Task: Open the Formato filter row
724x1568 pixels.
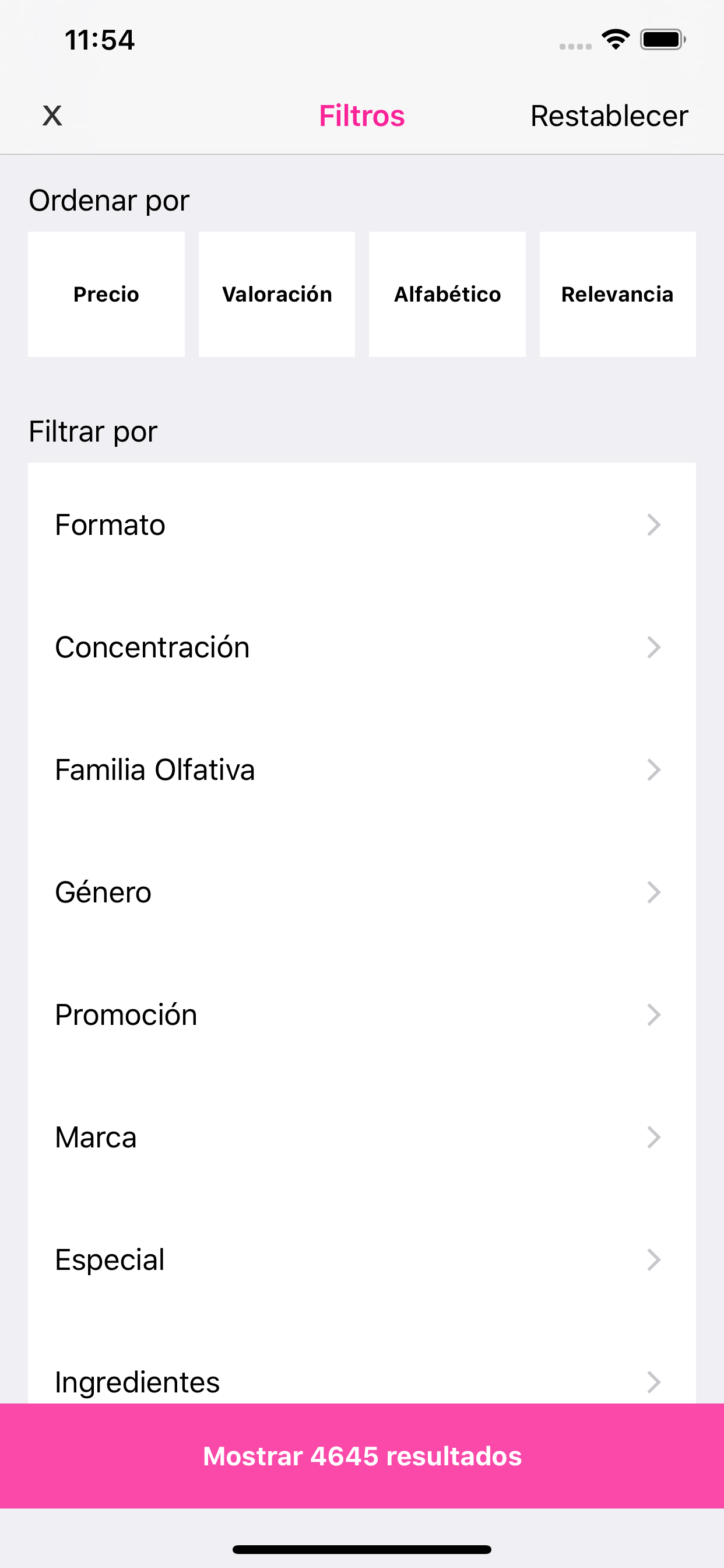Action: (362, 524)
